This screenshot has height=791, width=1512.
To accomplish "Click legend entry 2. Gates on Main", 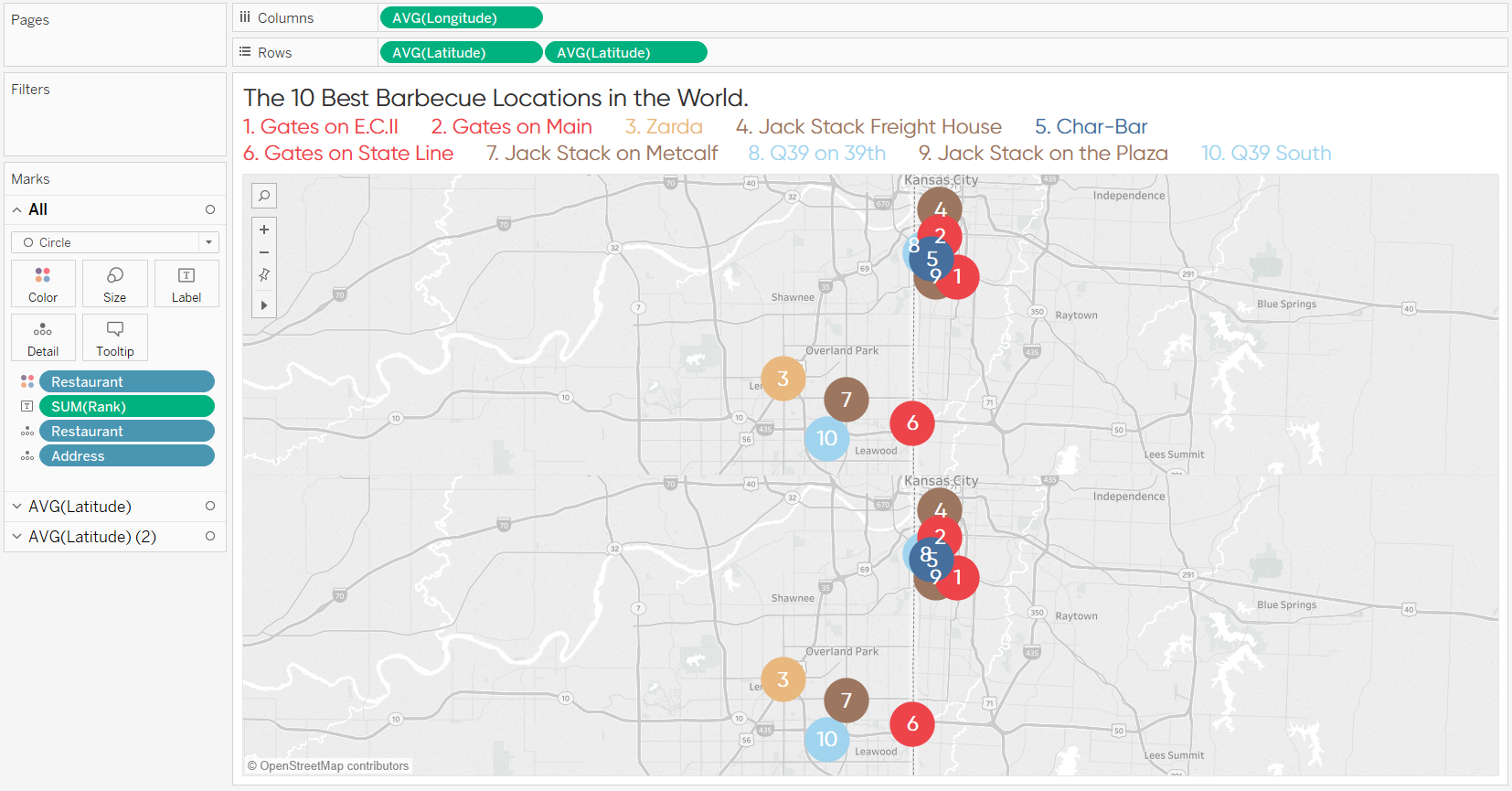I will click(x=512, y=126).
